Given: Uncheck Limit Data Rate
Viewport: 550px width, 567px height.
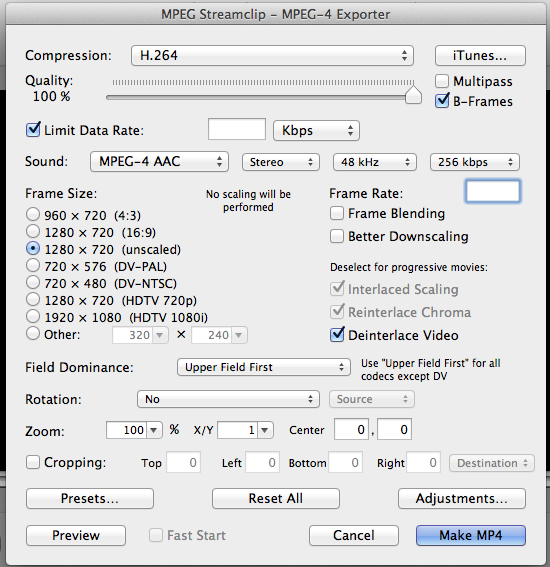Looking at the screenshot, I should [33, 130].
